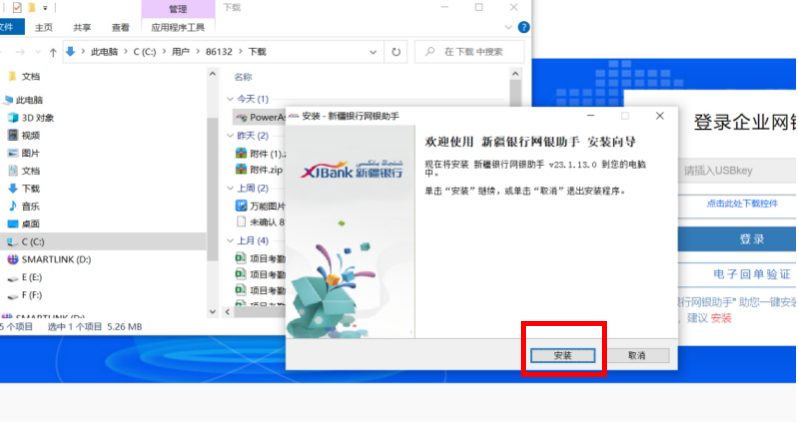This screenshot has height=424, width=798.
Task: Open the address bar history dropdown
Action: point(373,52)
